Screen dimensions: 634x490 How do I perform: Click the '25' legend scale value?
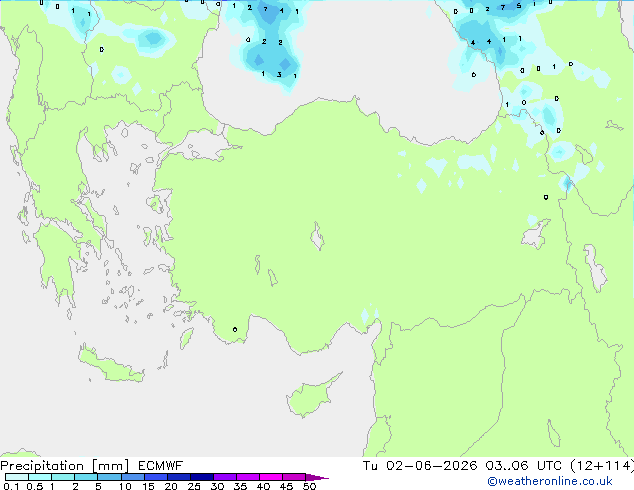(194, 486)
